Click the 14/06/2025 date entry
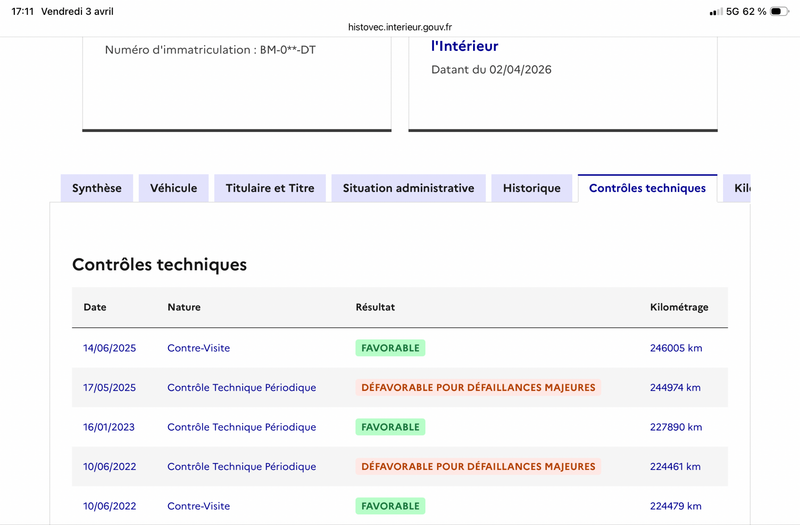800x525 pixels. coord(109,348)
